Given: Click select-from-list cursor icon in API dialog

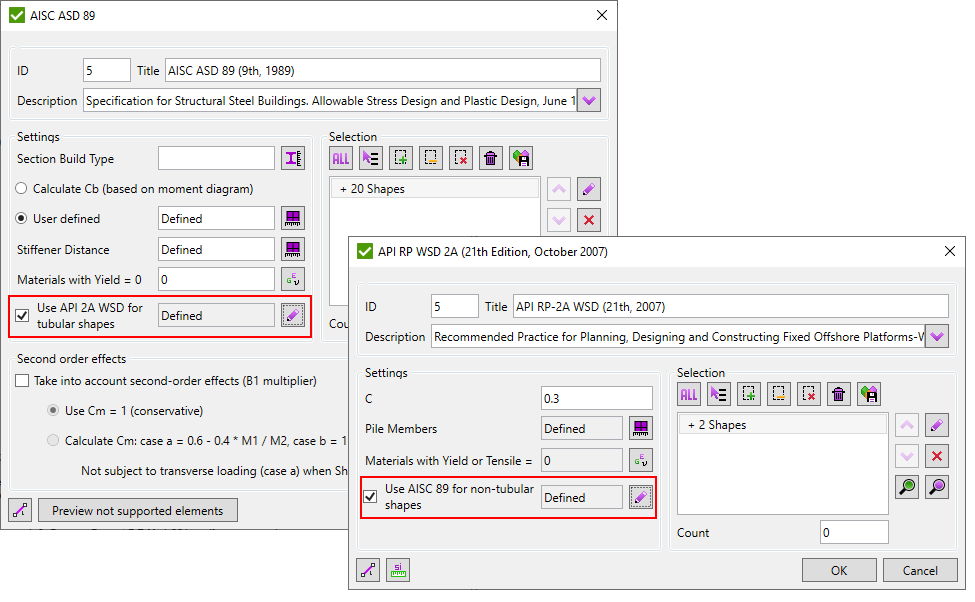Looking at the screenshot, I should coord(719,394).
